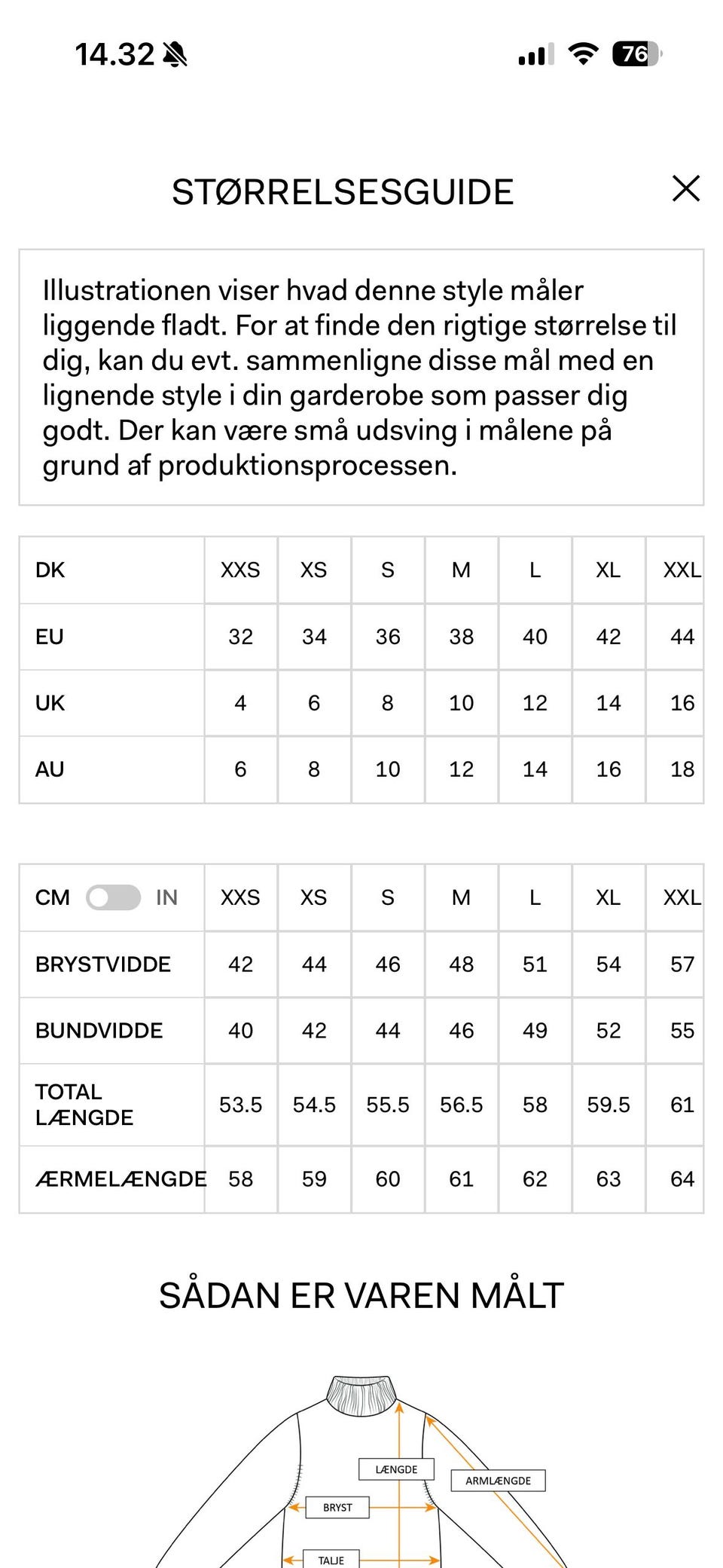Click the sweater collar illustration
This screenshot has width=723, height=1568.
pos(361,1395)
